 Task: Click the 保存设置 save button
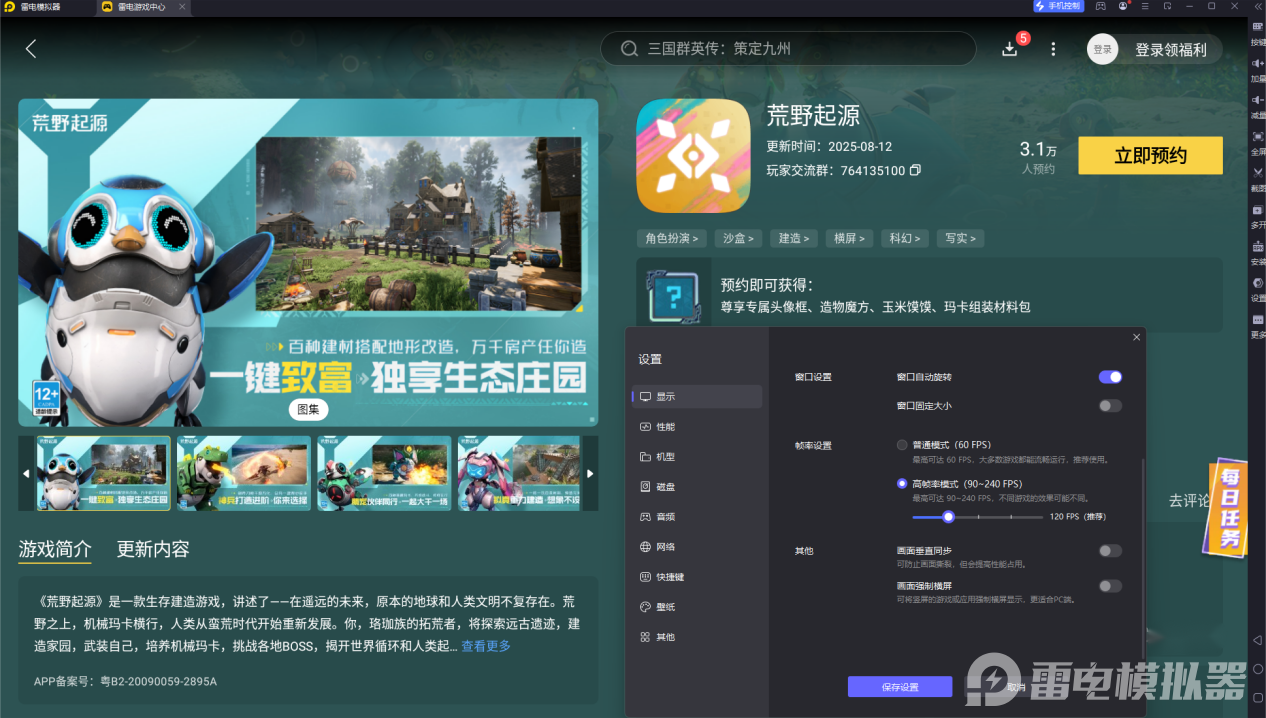(x=900, y=687)
